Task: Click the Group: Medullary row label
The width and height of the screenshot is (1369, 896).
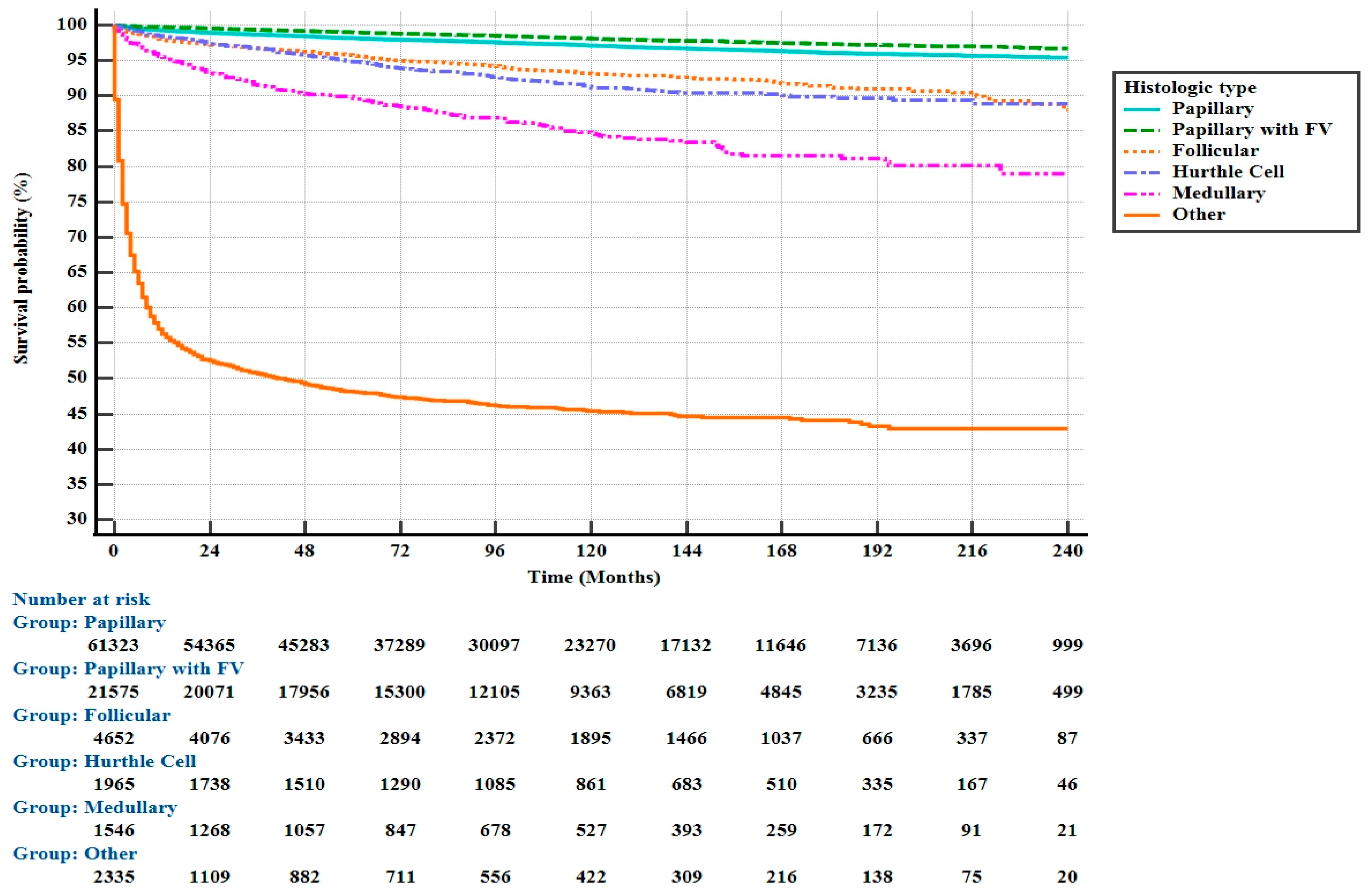Action: [95, 807]
